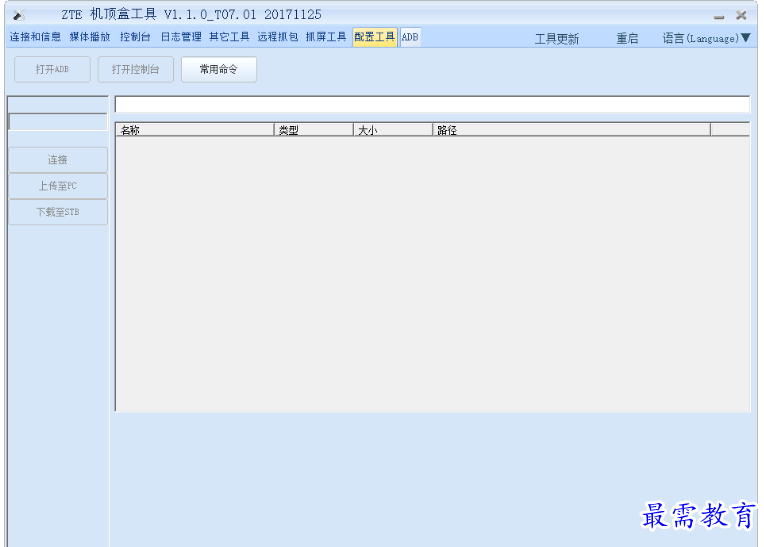The image size is (764, 547).
Task: Click the 打开控制台 button
Action: 135,69
